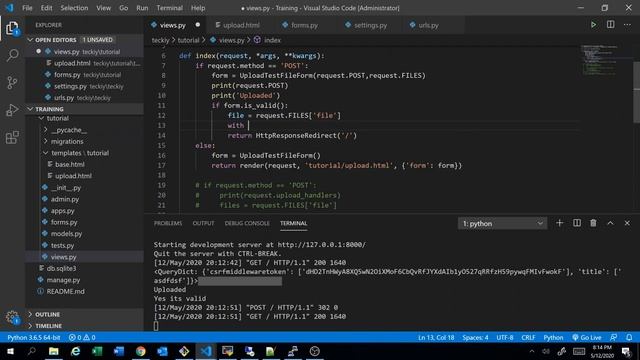Open README.md in explorer tree
Image resolution: width=640 pixels, height=360 pixels.
coord(65,291)
